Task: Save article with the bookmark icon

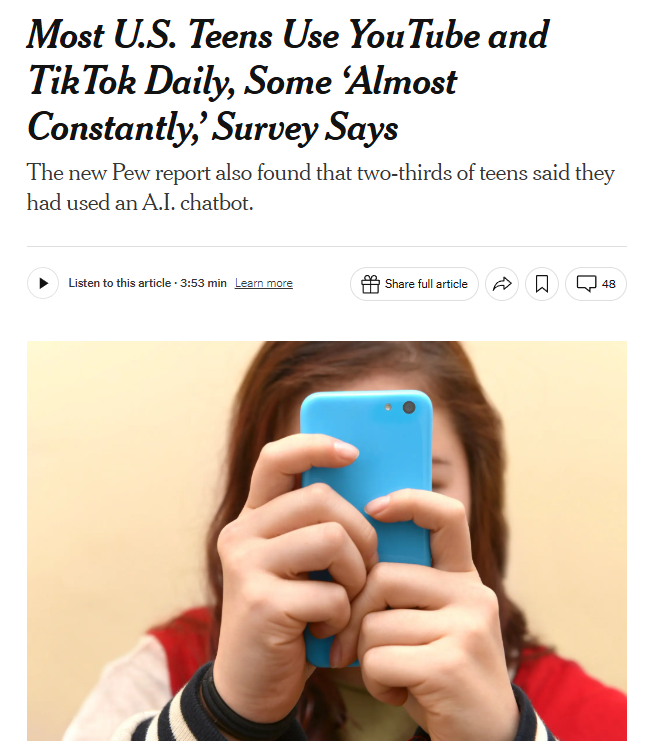Action: click(542, 284)
